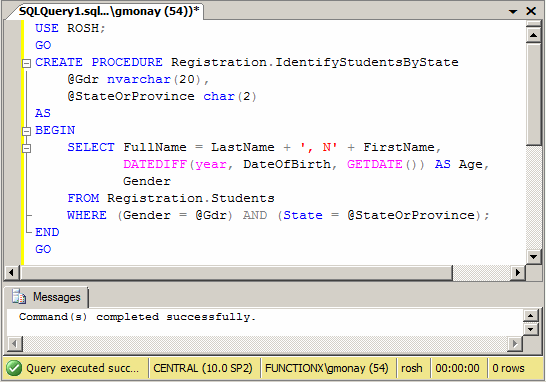
Task: Click Messages pane scroll down arrow
Action: click(530, 329)
